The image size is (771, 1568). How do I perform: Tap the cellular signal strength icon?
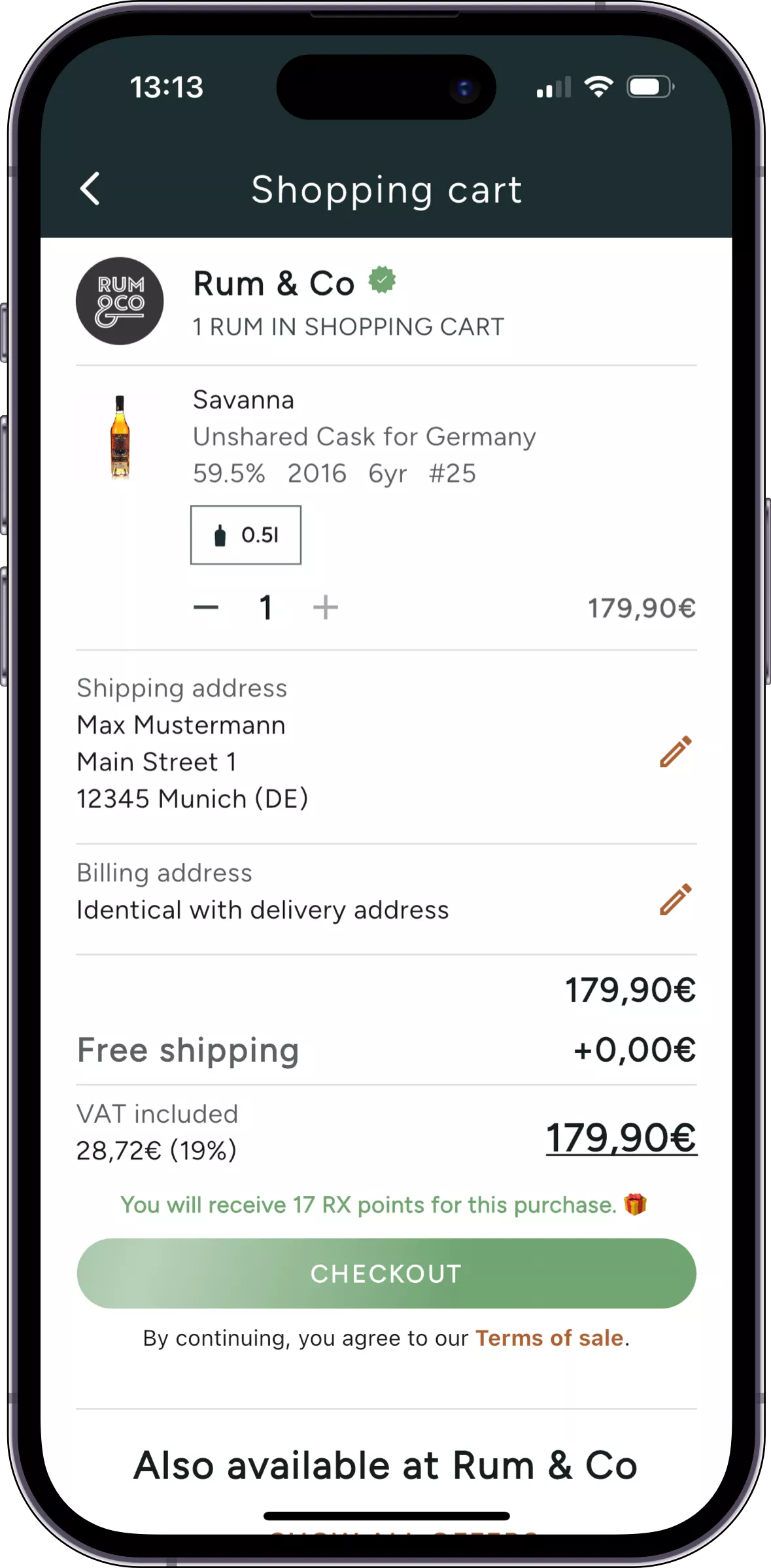click(x=553, y=88)
